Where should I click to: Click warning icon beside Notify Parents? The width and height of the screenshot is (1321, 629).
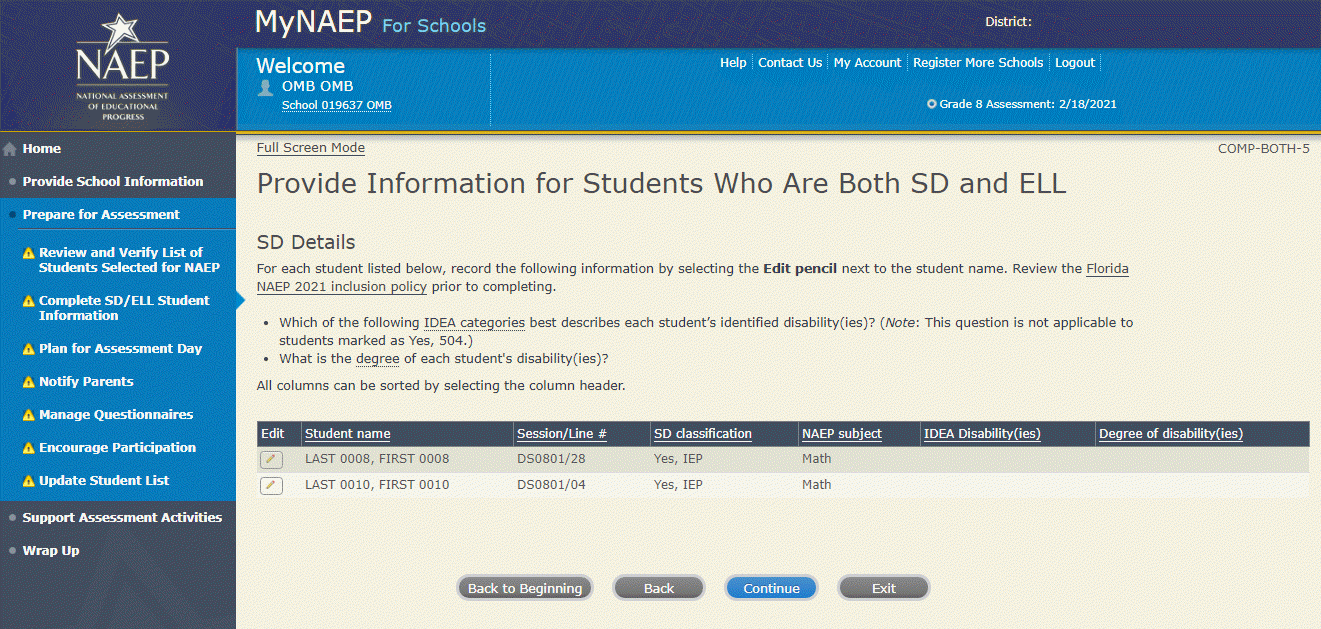29,383
